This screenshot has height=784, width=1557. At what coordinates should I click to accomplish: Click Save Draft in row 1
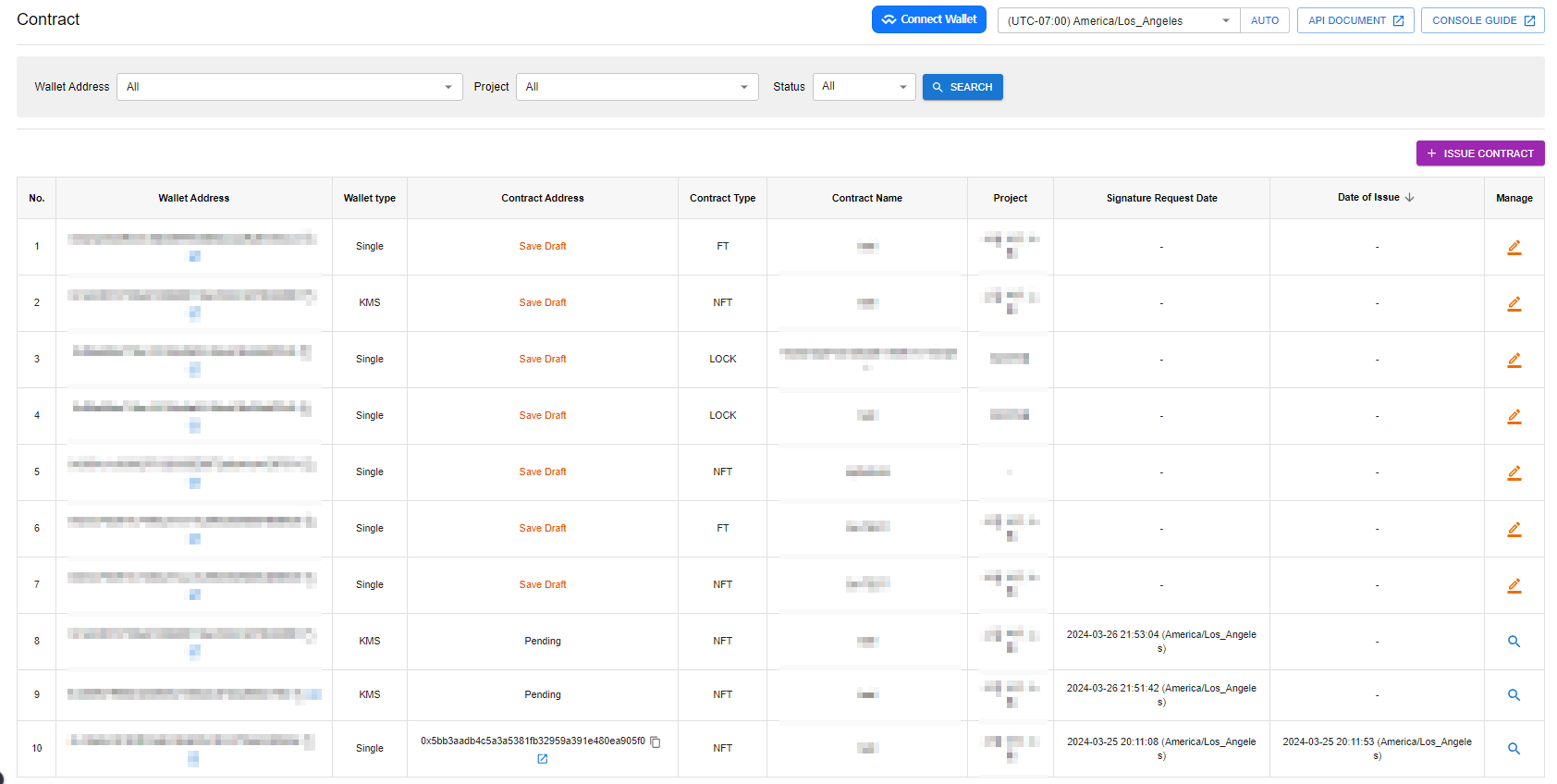543,247
